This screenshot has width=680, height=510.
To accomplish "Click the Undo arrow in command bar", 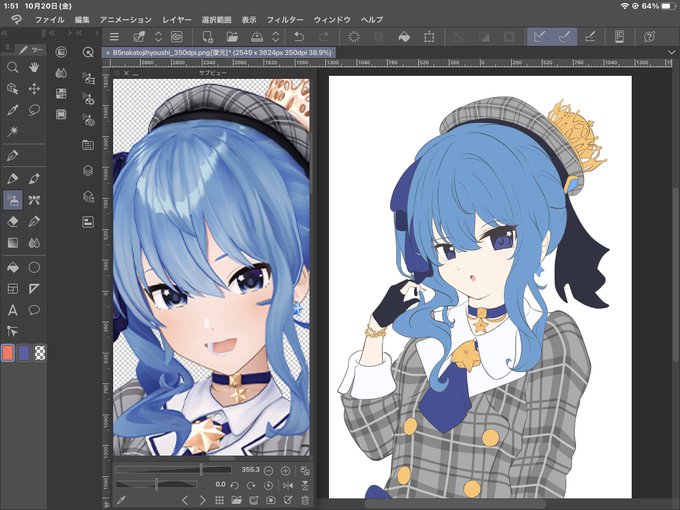I will click(x=299, y=37).
